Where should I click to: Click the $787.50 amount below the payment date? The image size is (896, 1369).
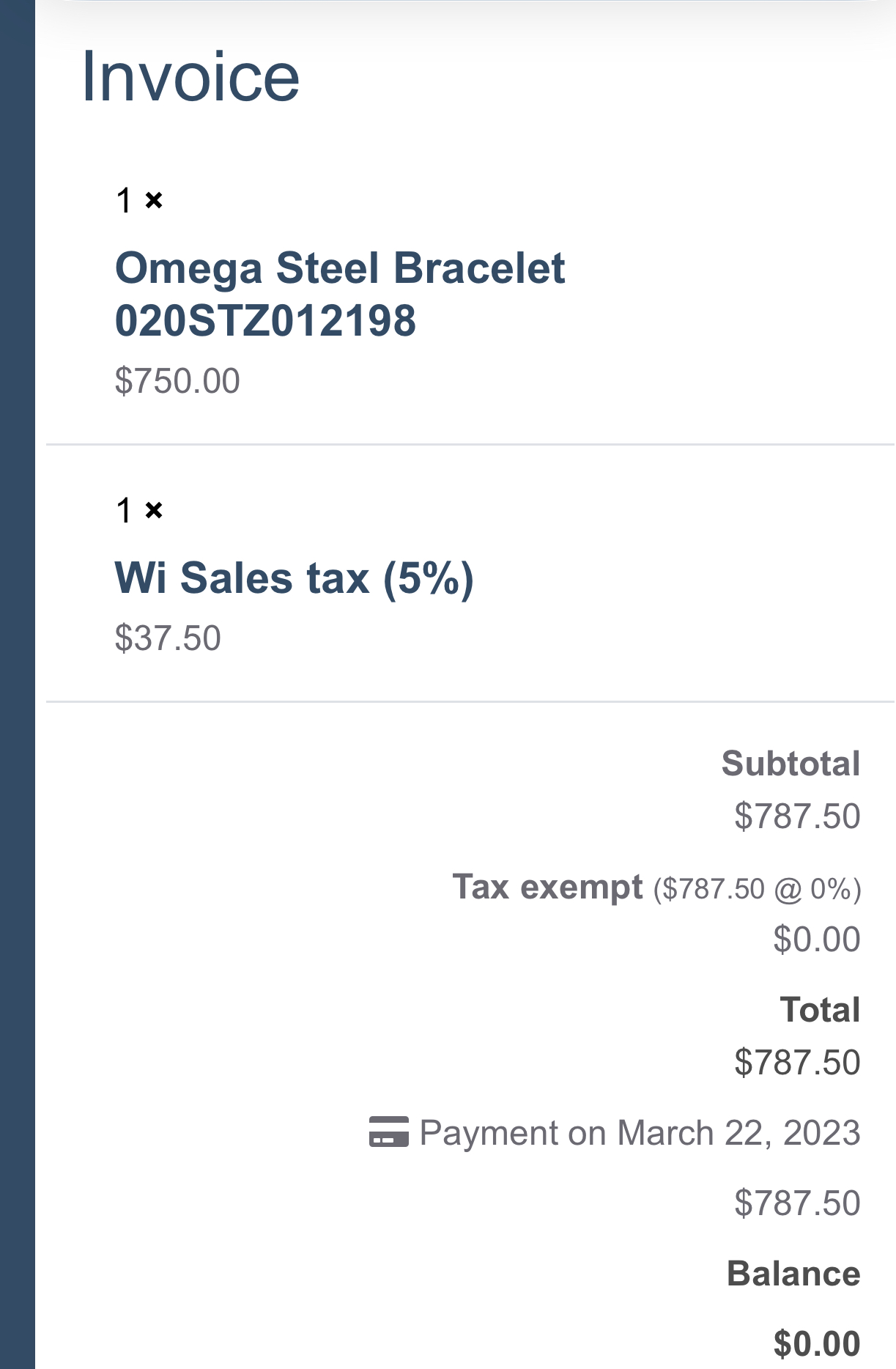point(797,1203)
